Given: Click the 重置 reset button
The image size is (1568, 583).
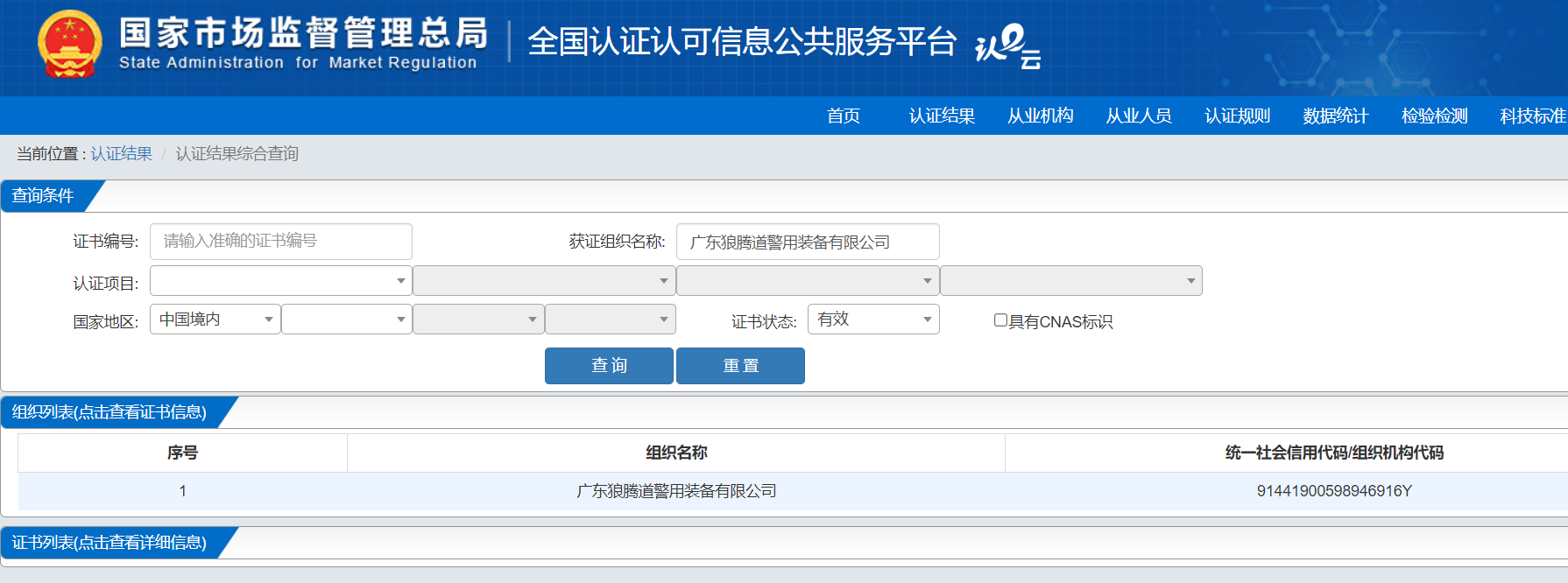Looking at the screenshot, I should pyautogui.click(x=740, y=366).
